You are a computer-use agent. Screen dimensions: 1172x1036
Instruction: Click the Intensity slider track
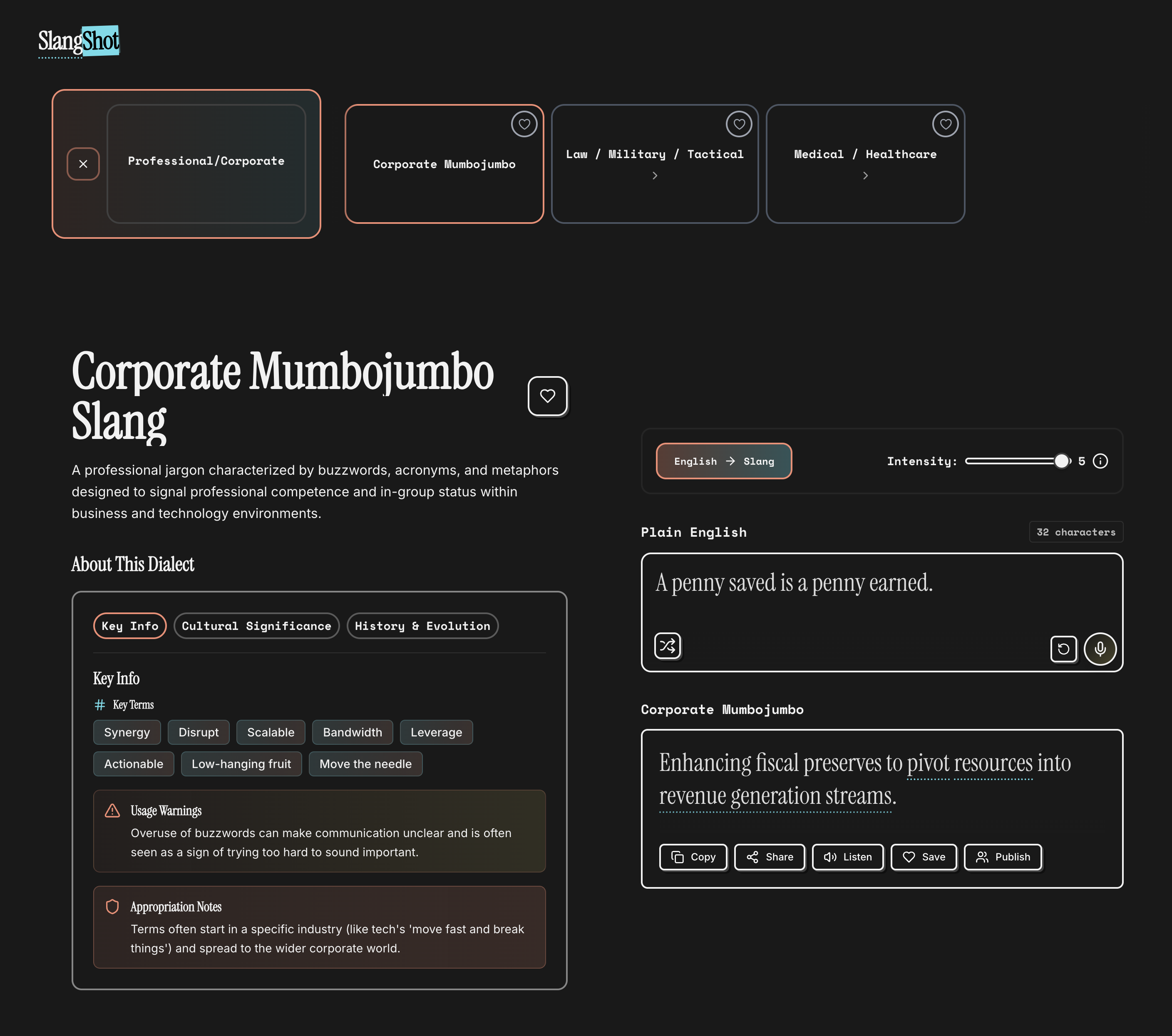pos(1009,461)
